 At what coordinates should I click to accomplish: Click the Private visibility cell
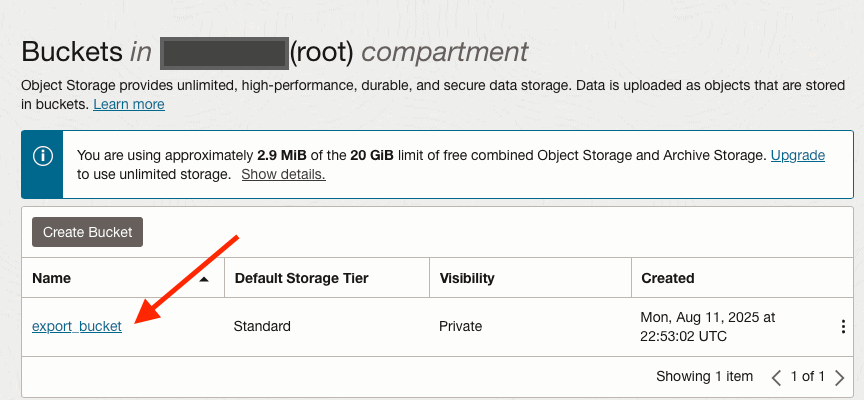coord(460,326)
